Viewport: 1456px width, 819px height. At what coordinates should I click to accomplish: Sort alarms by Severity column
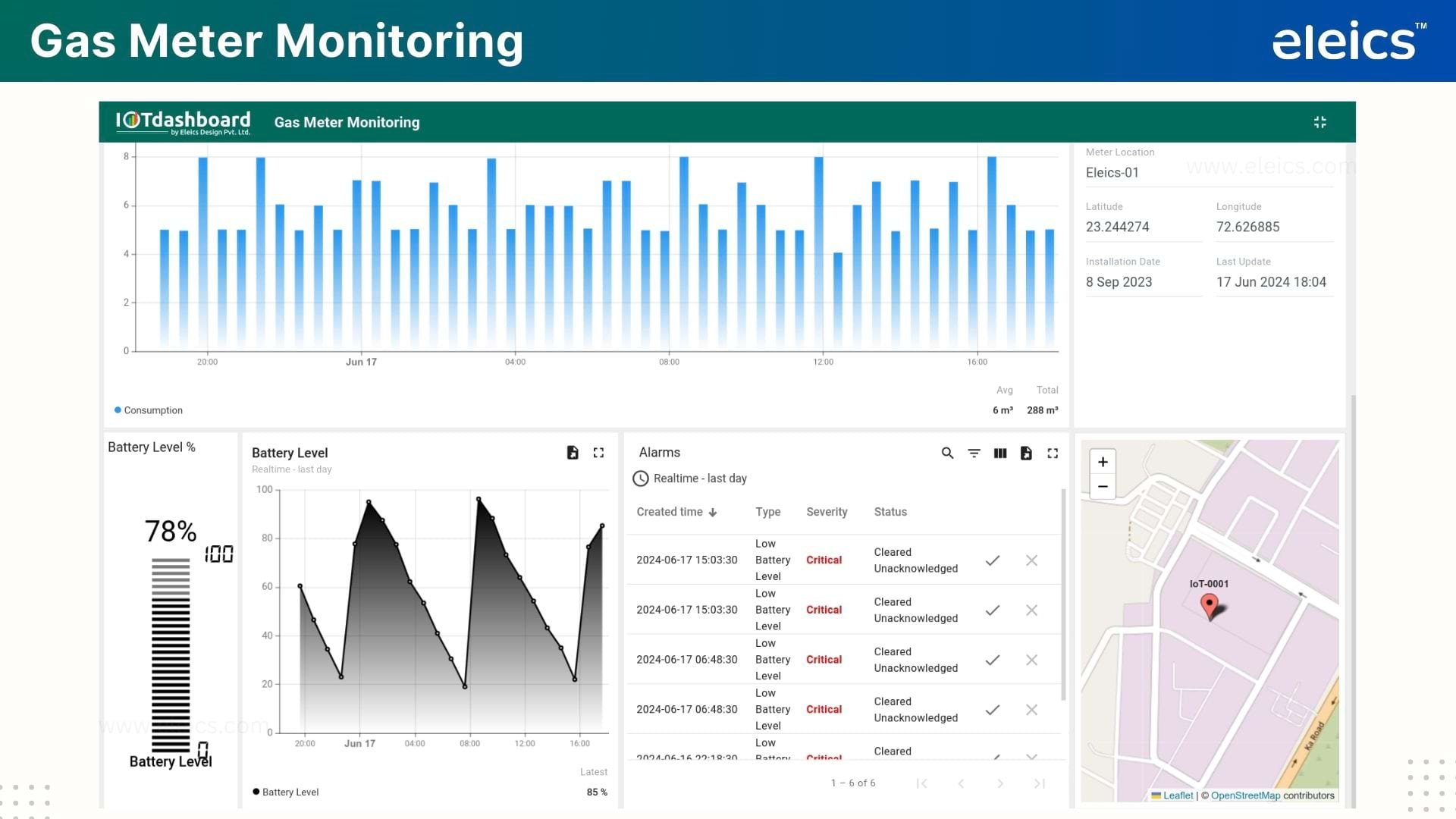(827, 512)
